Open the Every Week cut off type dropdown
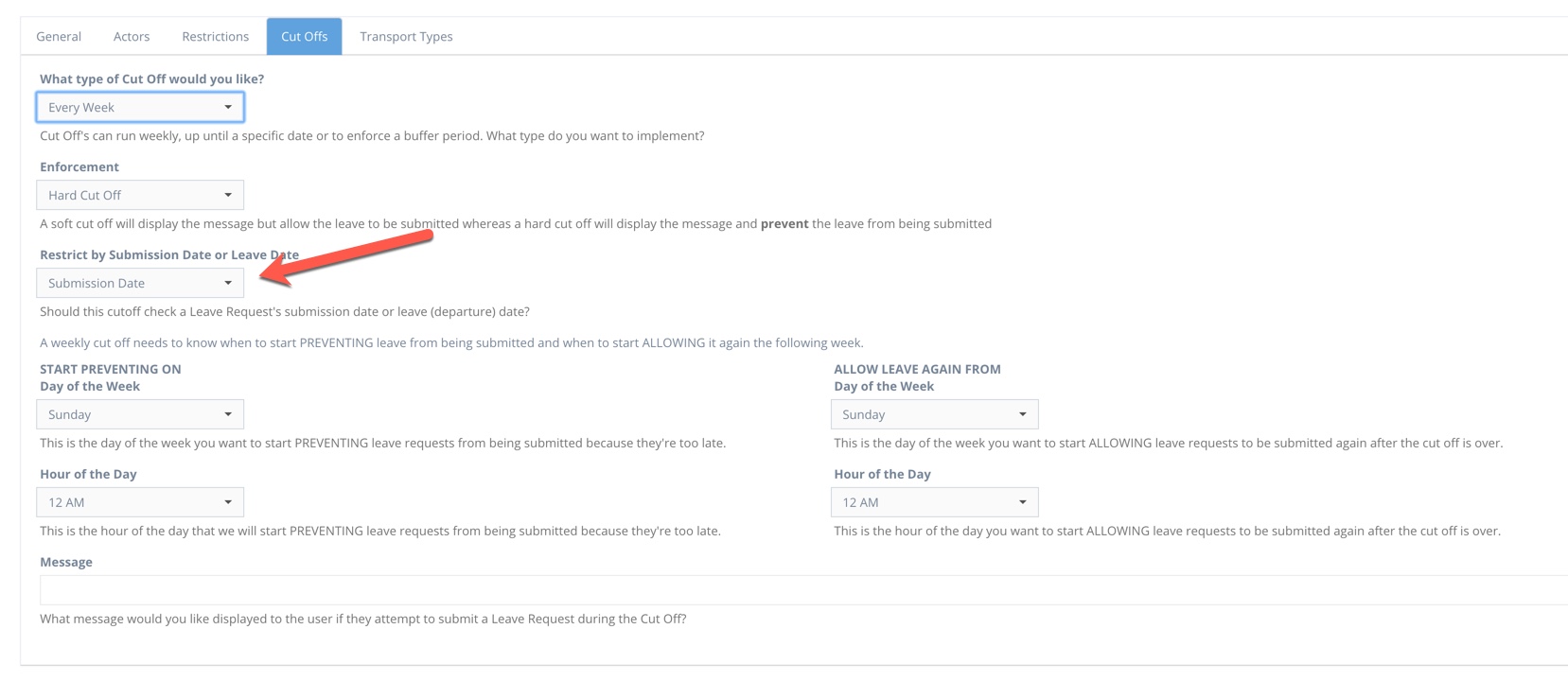1568x699 pixels. pos(140,107)
